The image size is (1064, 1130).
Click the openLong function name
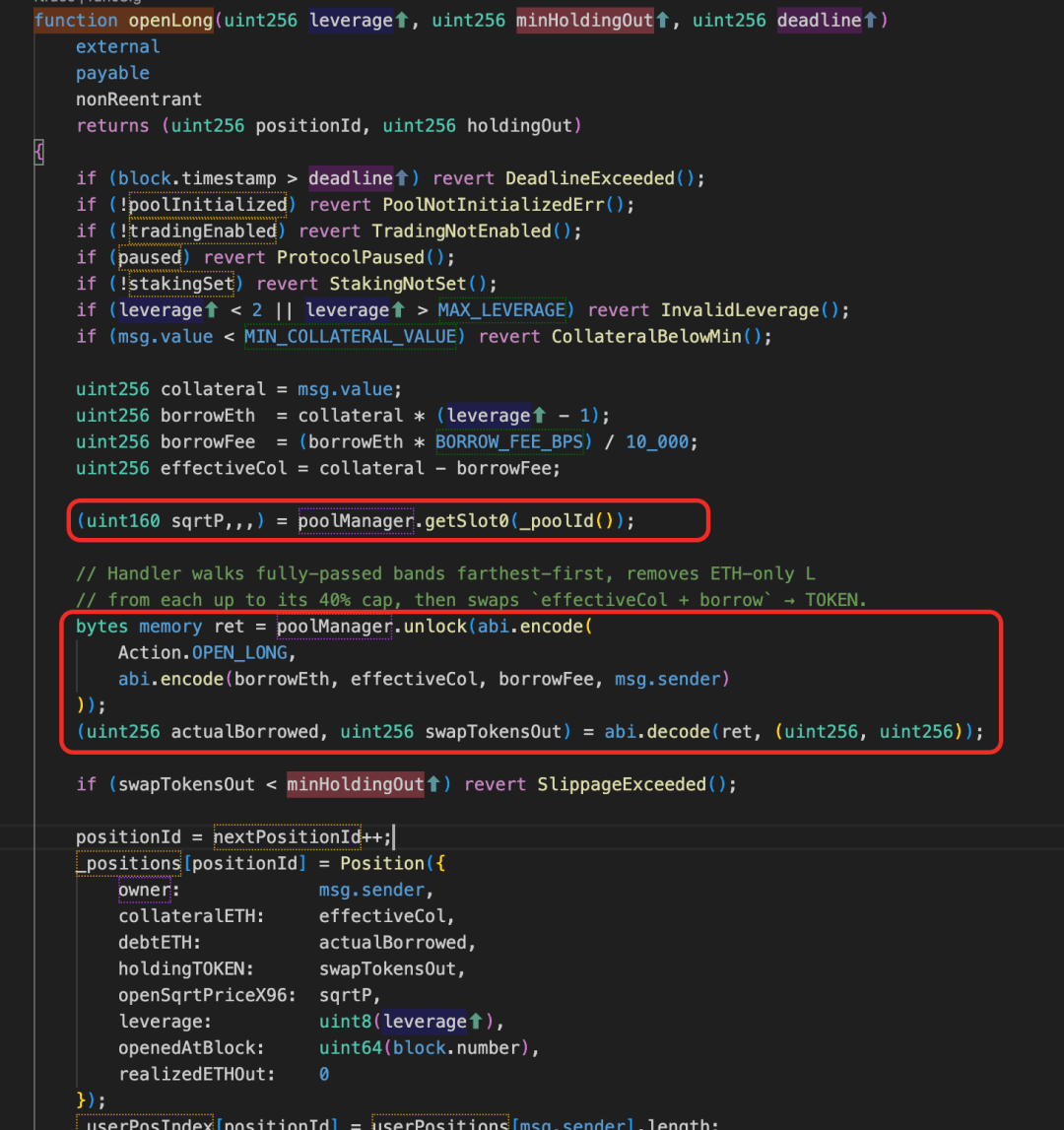click(x=170, y=20)
